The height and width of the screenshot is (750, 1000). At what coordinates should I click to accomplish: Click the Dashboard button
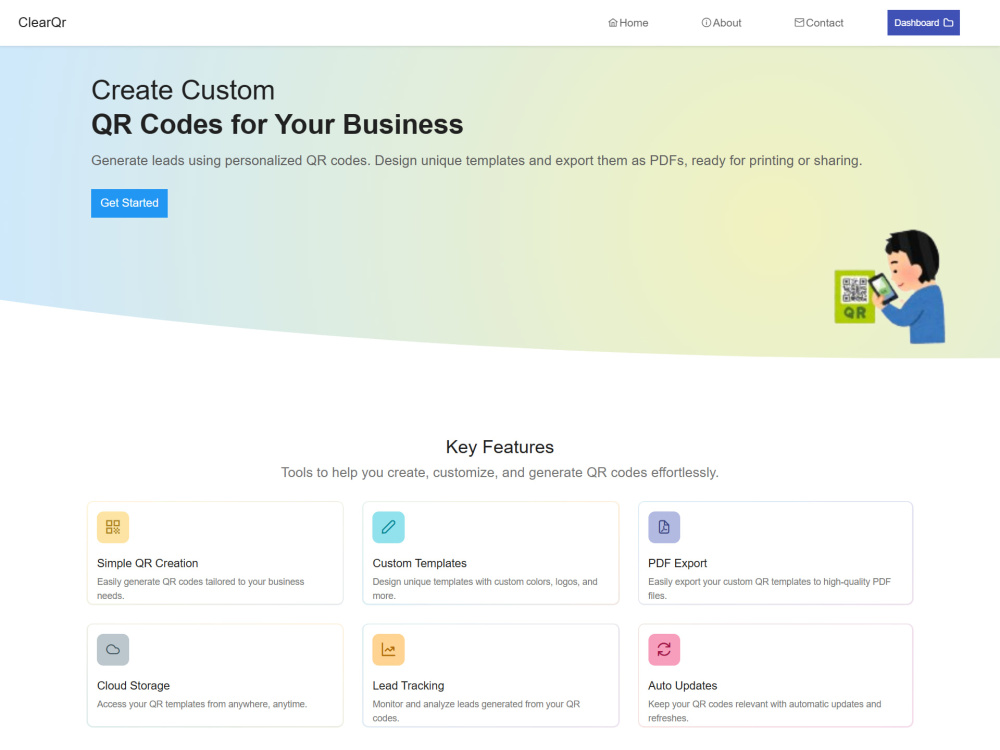pos(923,23)
